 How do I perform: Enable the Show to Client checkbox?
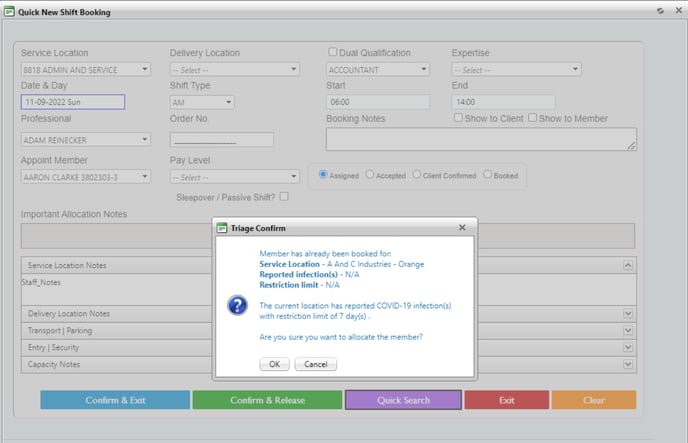click(458, 118)
